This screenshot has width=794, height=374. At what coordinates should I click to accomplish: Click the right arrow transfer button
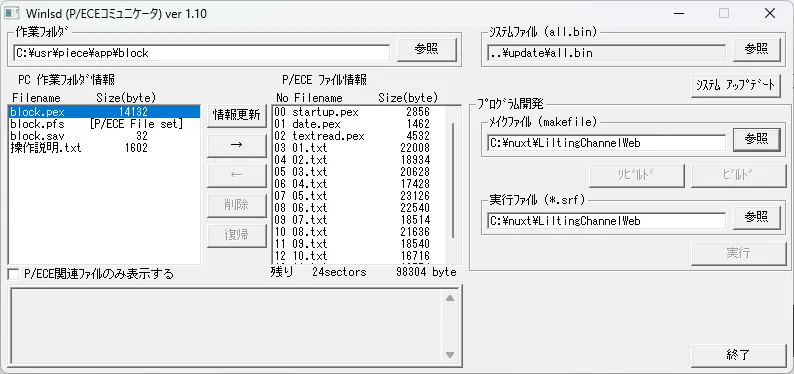point(236,146)
